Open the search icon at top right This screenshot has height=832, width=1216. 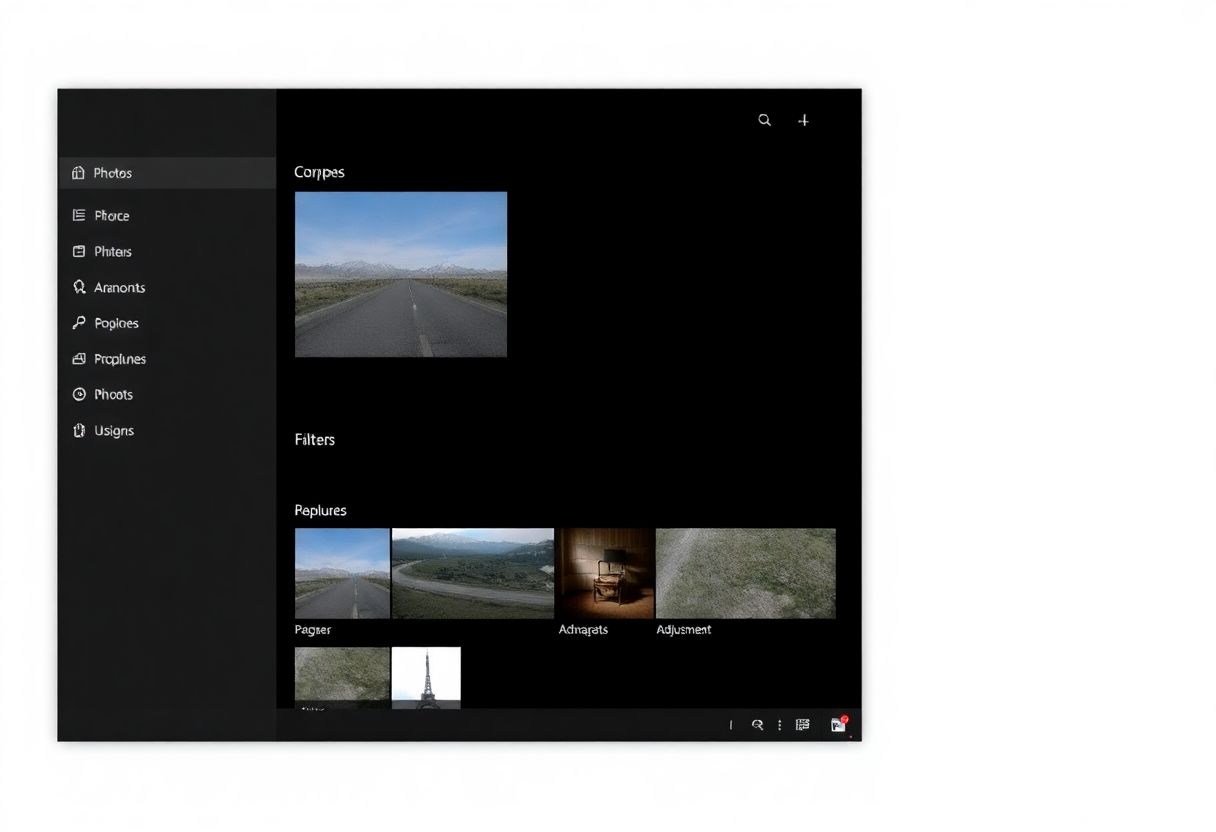coord(764,120)
